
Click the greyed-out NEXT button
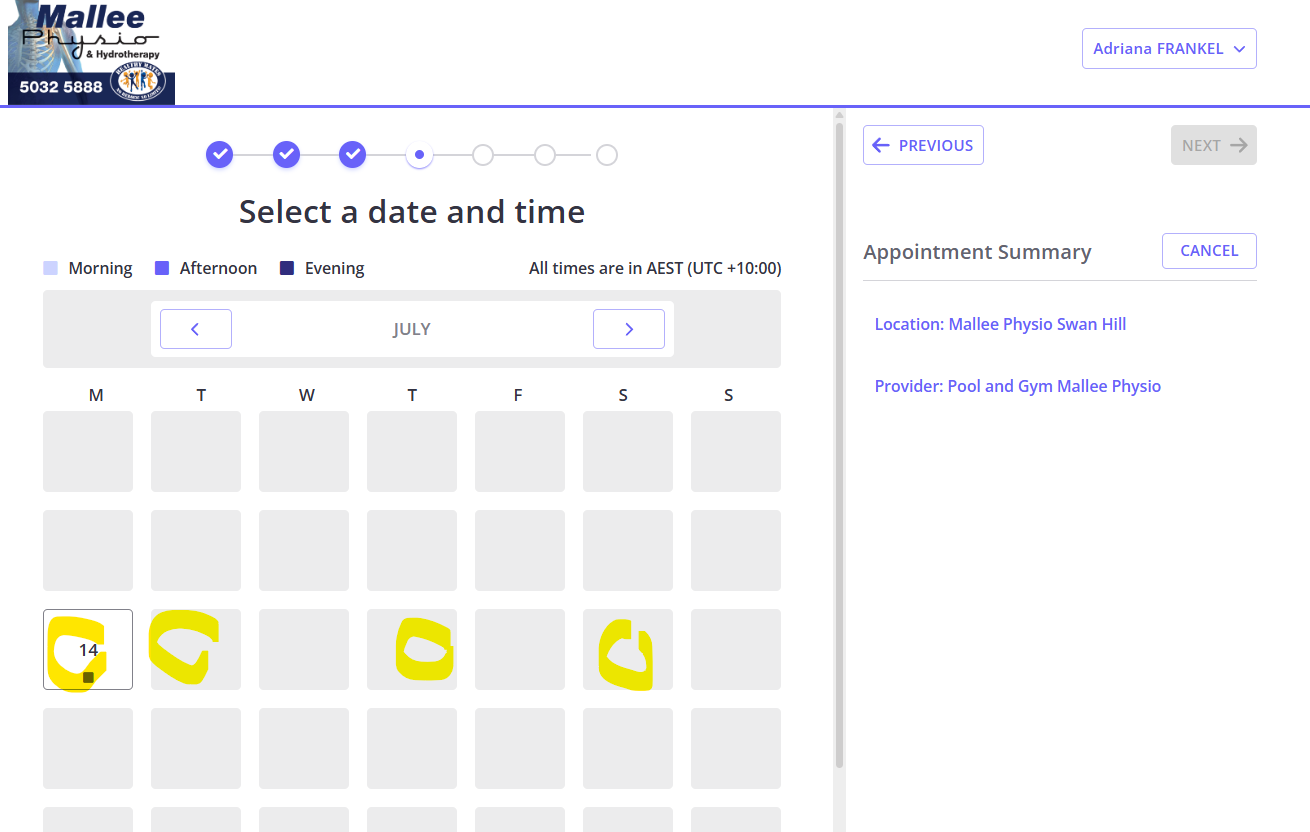1214,145
